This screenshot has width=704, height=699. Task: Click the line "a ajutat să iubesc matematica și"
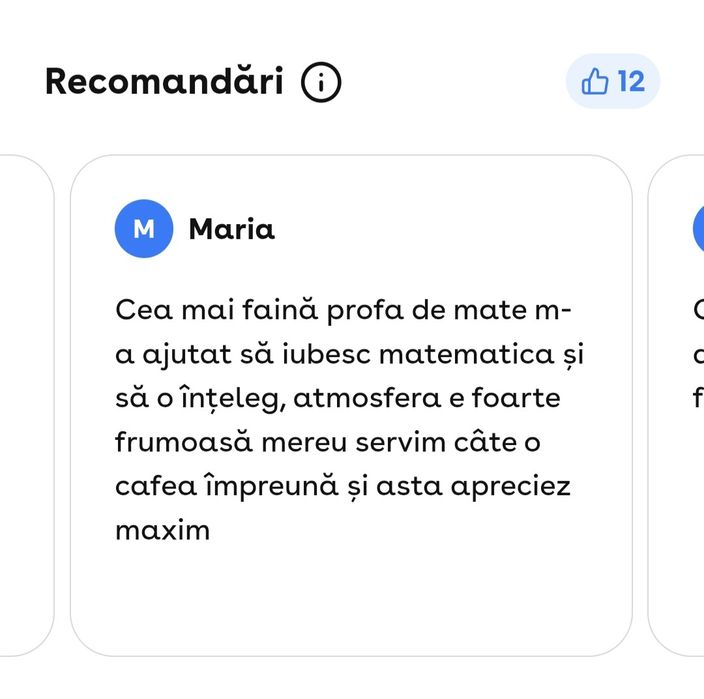coord(348,354)
